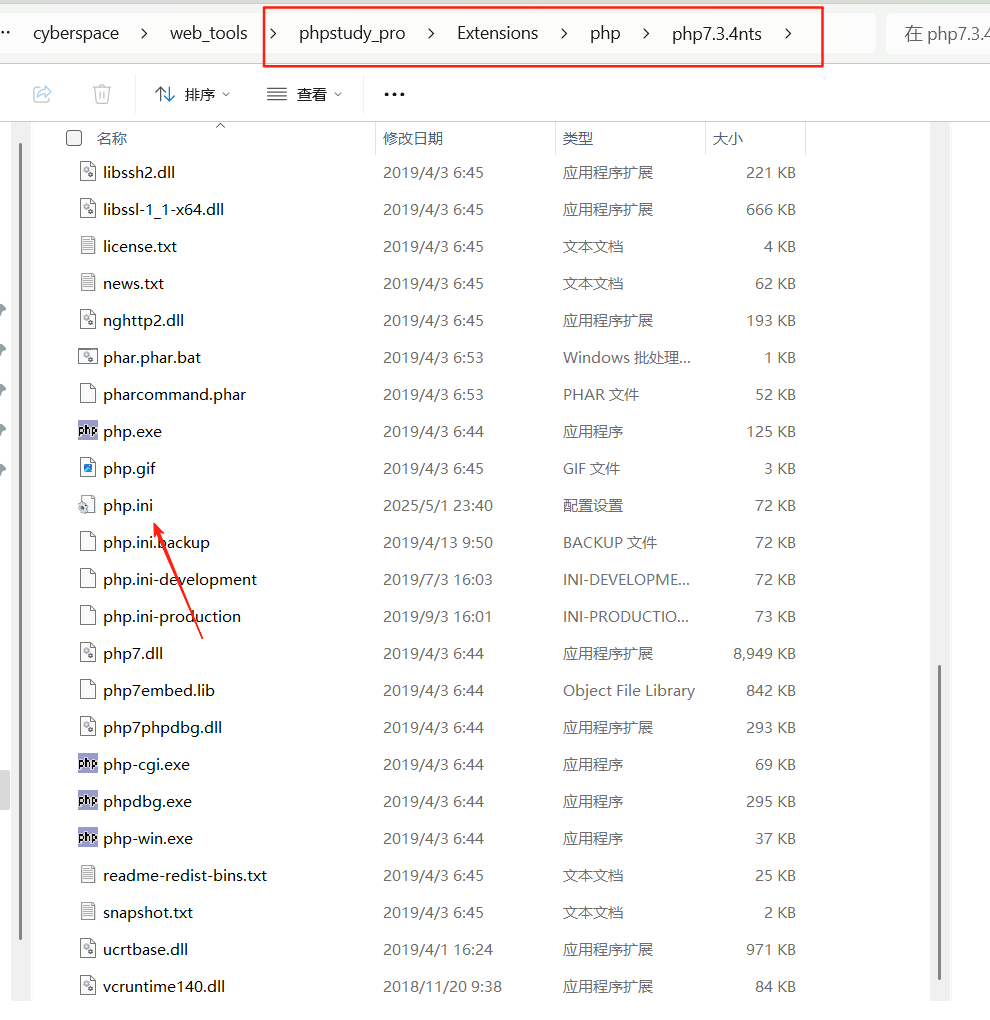Screen dimensions: 990x1020
Task: Select the file name php.ini
Action: pos(128,505)
